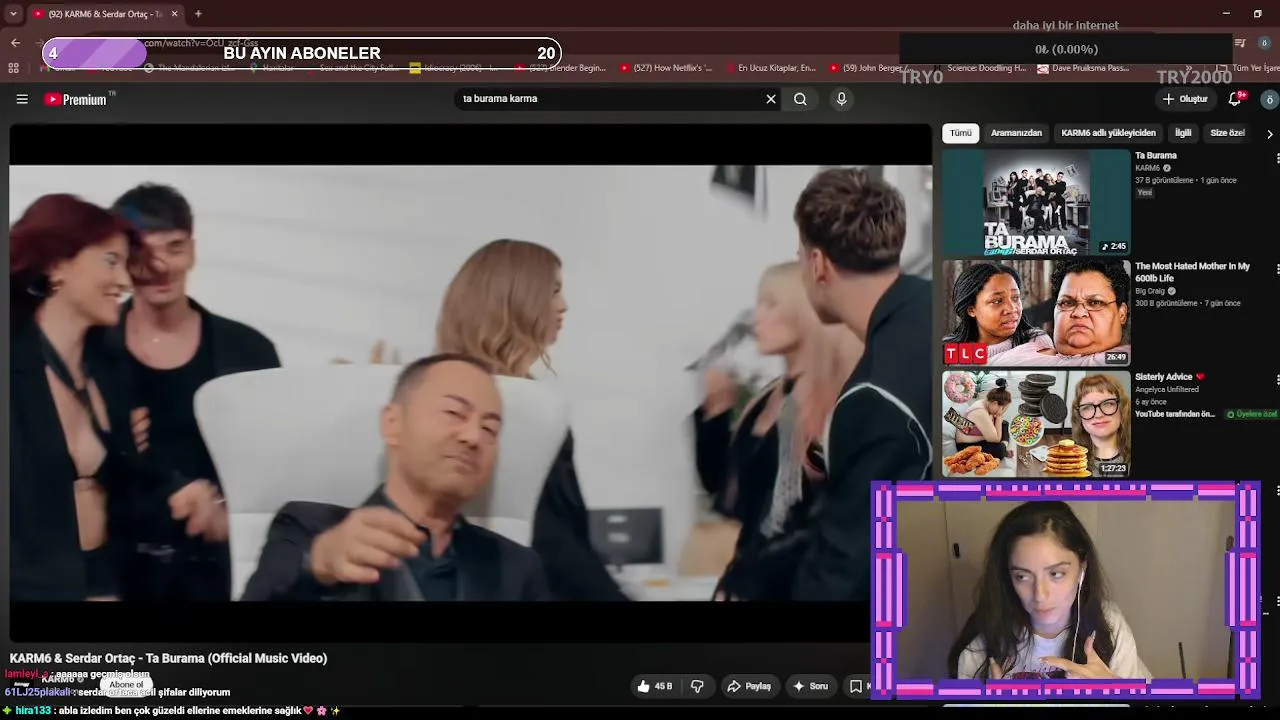Image resolution: width=1280 pixels, height=720 pixels.
Task: Open the Sisterly Advice video thumbnail
Action: (1036, 424)
